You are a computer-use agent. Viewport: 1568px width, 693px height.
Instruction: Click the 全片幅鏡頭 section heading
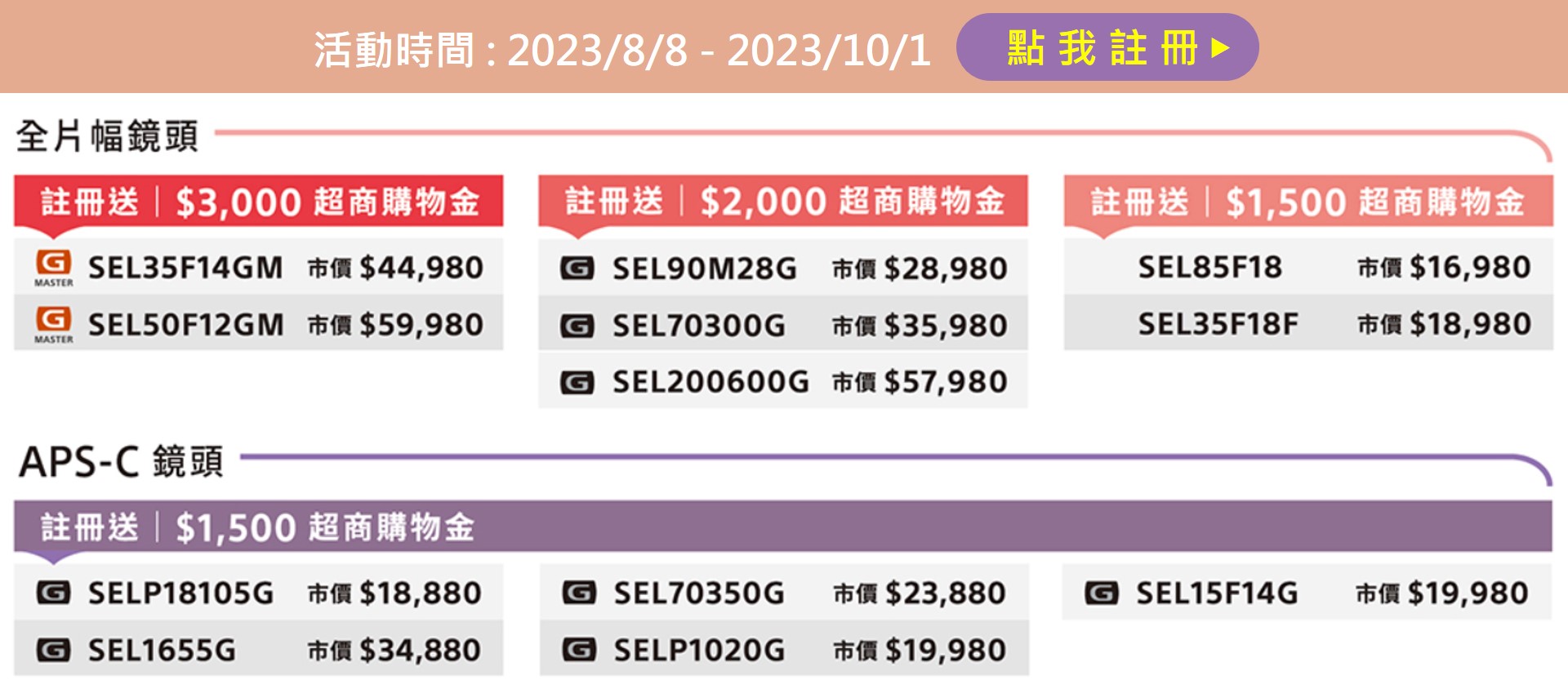(107, 135)
